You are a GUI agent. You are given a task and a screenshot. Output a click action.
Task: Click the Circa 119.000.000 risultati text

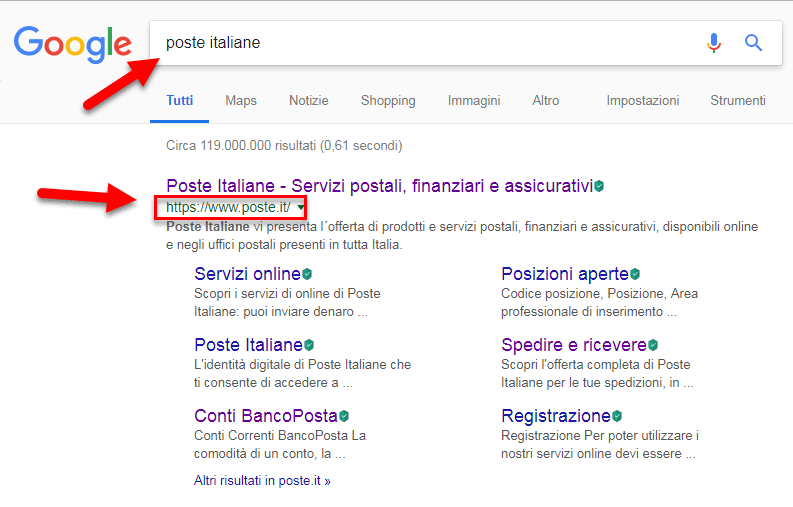click(x=284, y=146)
